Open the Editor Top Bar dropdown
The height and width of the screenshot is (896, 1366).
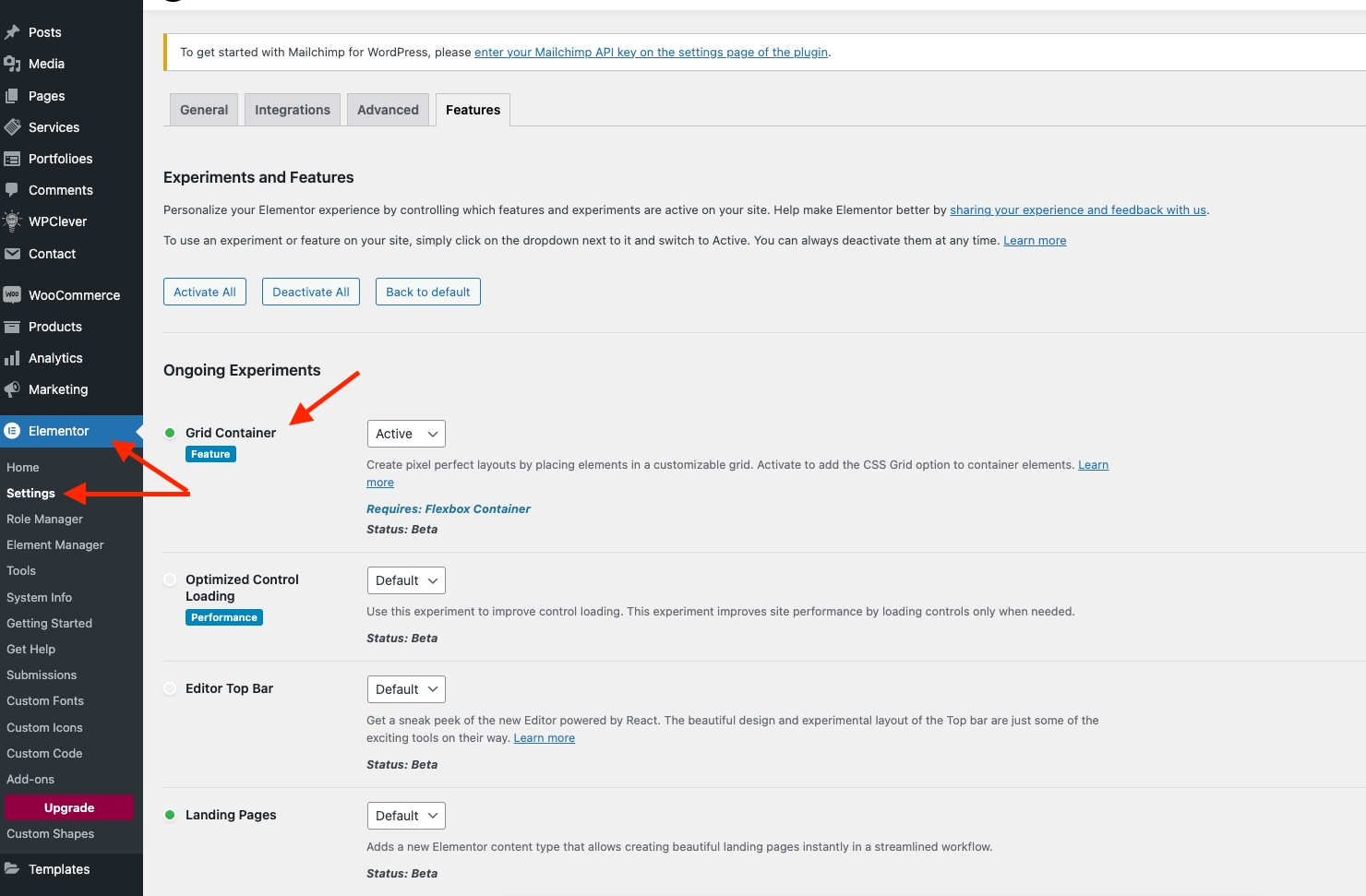click(406, 689)
